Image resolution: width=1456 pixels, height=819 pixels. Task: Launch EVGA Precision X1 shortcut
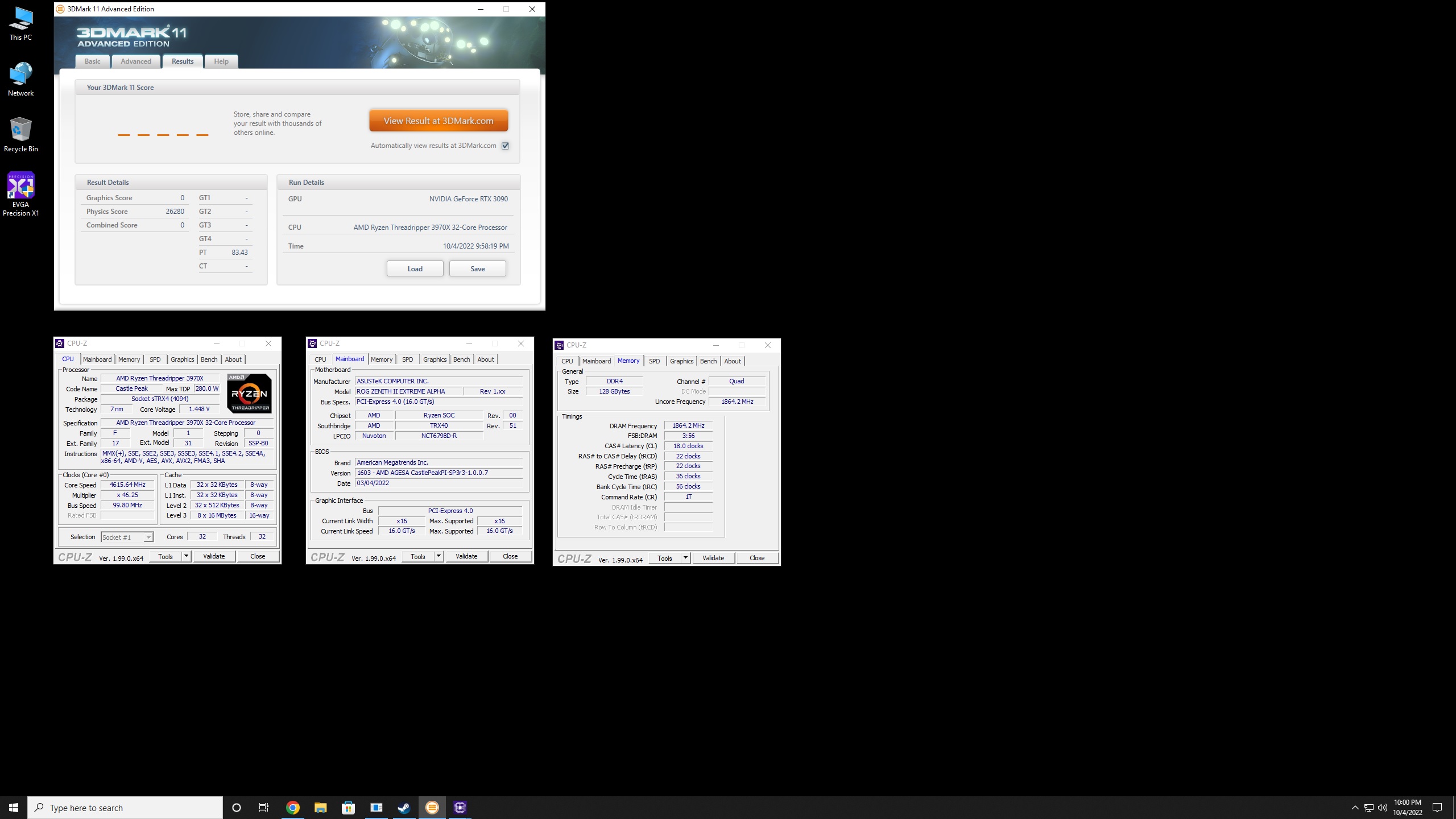(x=20, y=194)
